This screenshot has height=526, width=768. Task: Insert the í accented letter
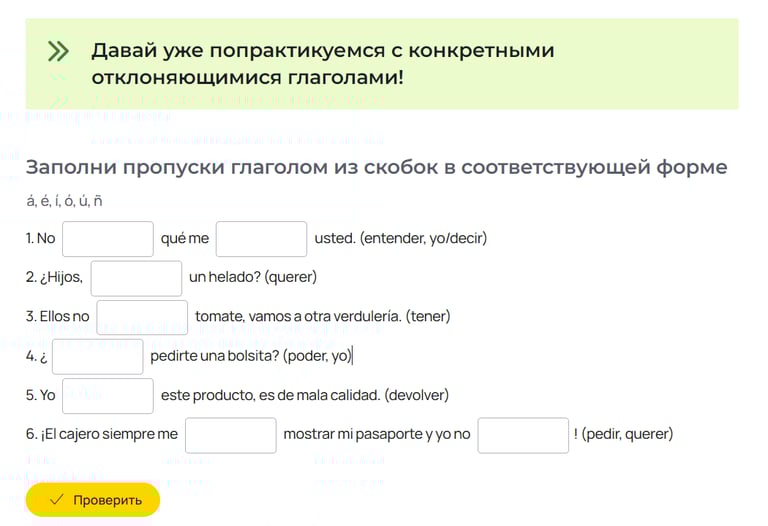point(59,201)
